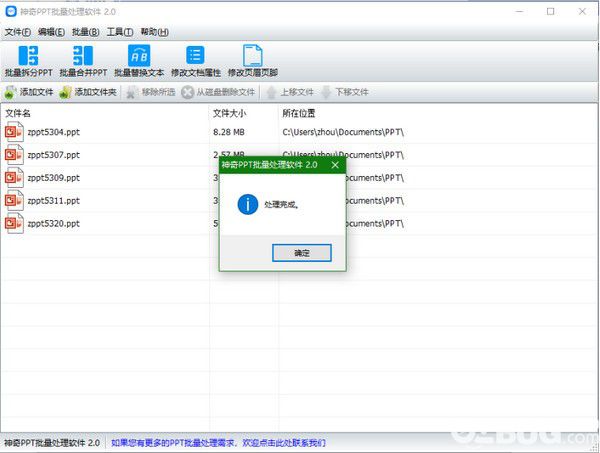Image resolution: width=600 pixels, height=453 pixels.
Task: Open the 编辑(E) menu
Action: coord(51,32)
